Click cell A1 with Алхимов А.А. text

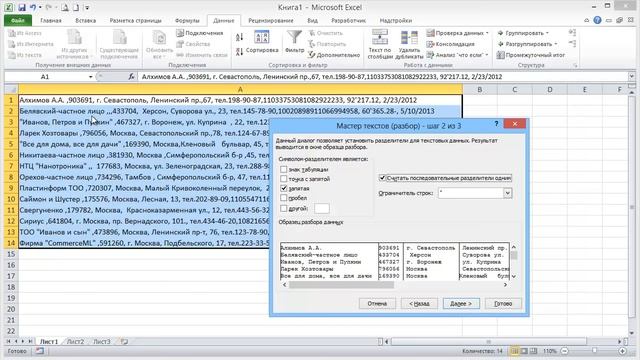point(240,100)
